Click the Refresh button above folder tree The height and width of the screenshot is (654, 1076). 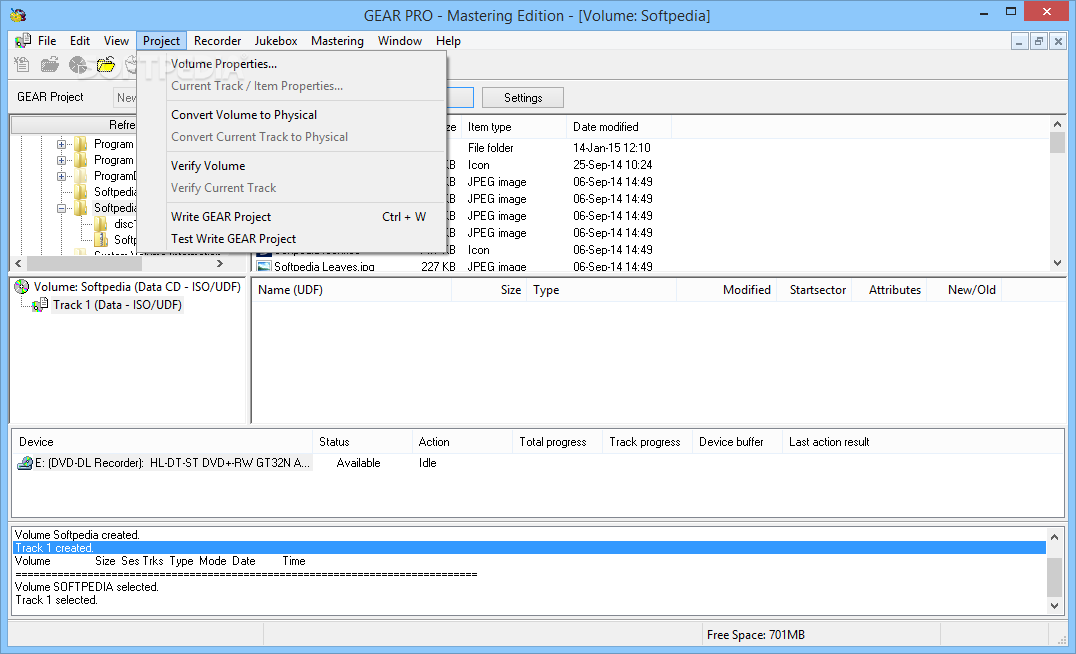click(74, 125)
